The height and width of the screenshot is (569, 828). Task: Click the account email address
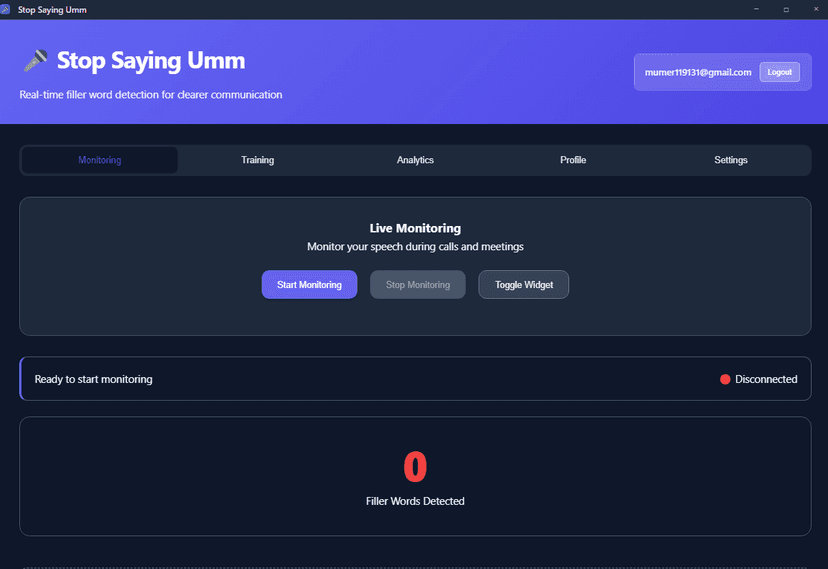[x=698, y=72]
